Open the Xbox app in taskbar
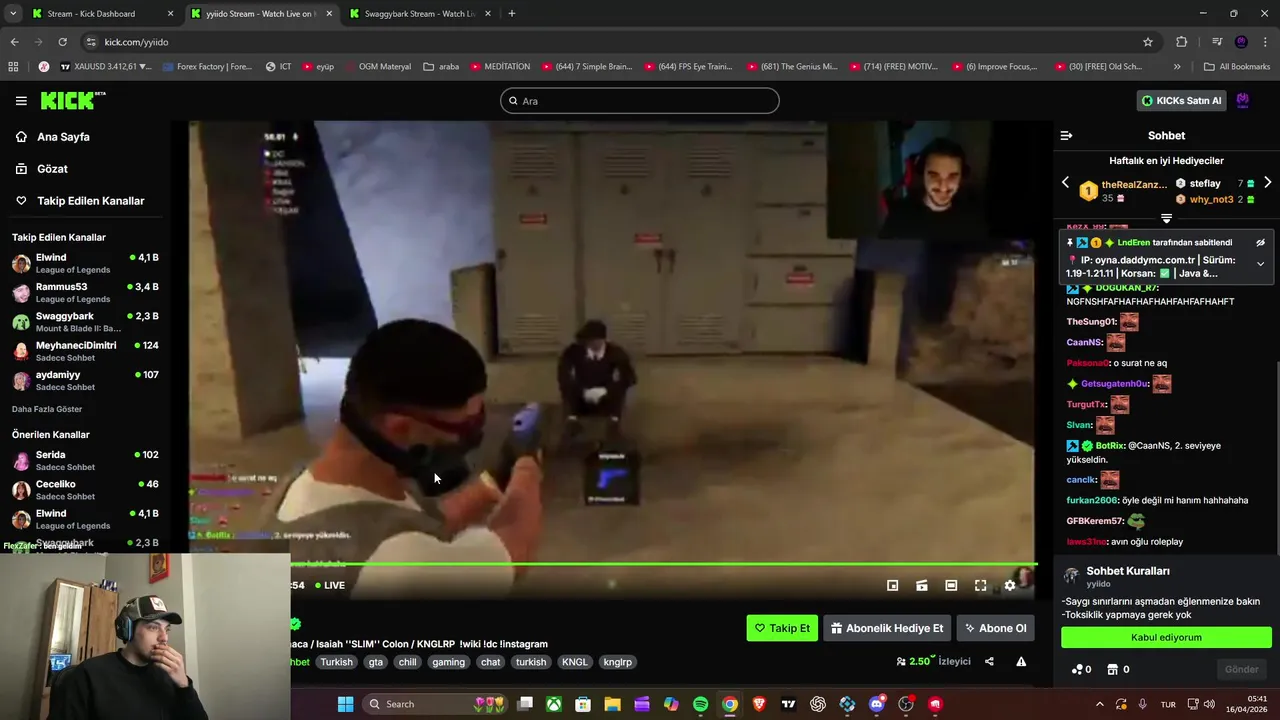This screenshot has width=1280, height=720. (553, 704)
